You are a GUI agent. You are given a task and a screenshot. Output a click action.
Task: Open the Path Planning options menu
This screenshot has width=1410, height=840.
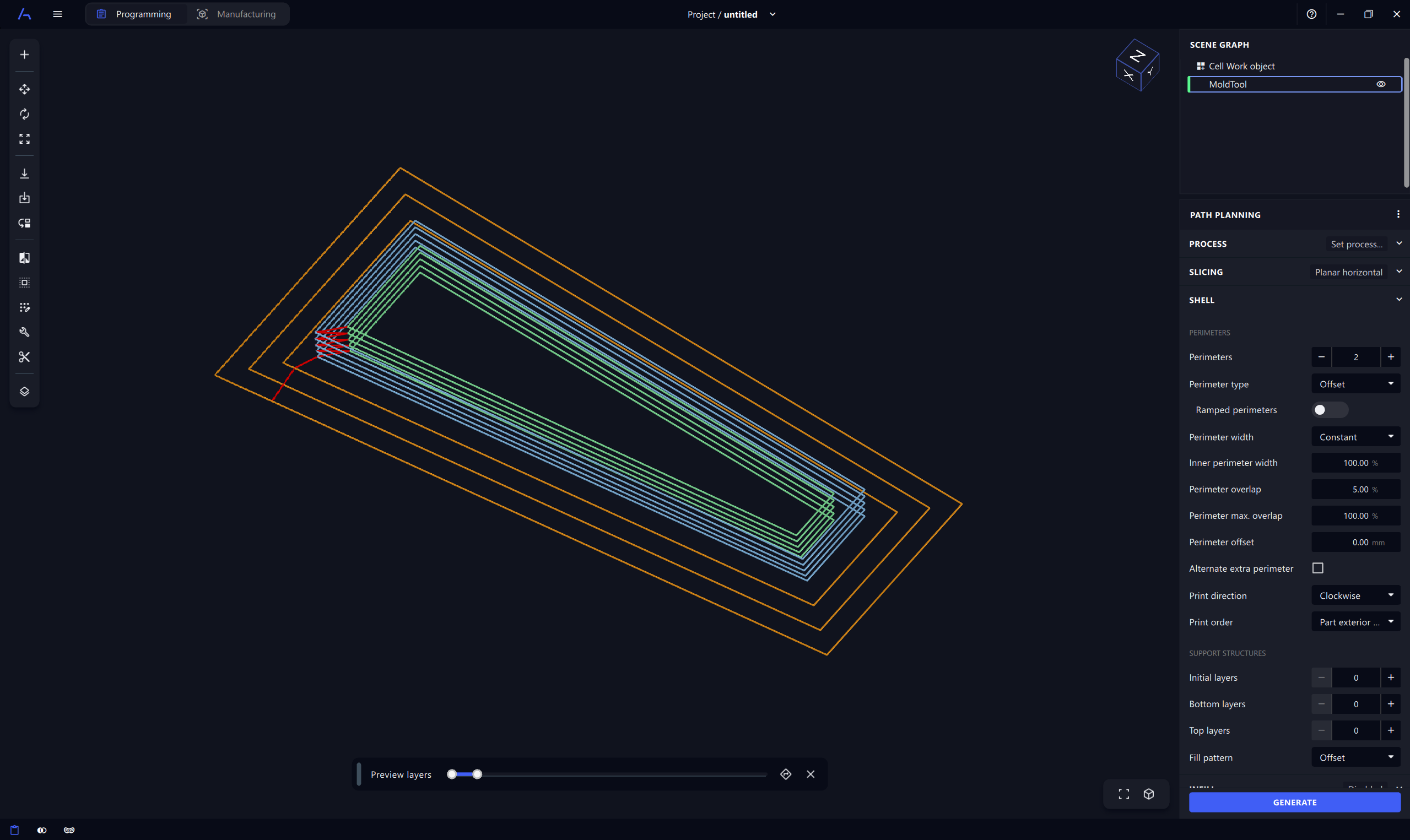coord(1397,214)
